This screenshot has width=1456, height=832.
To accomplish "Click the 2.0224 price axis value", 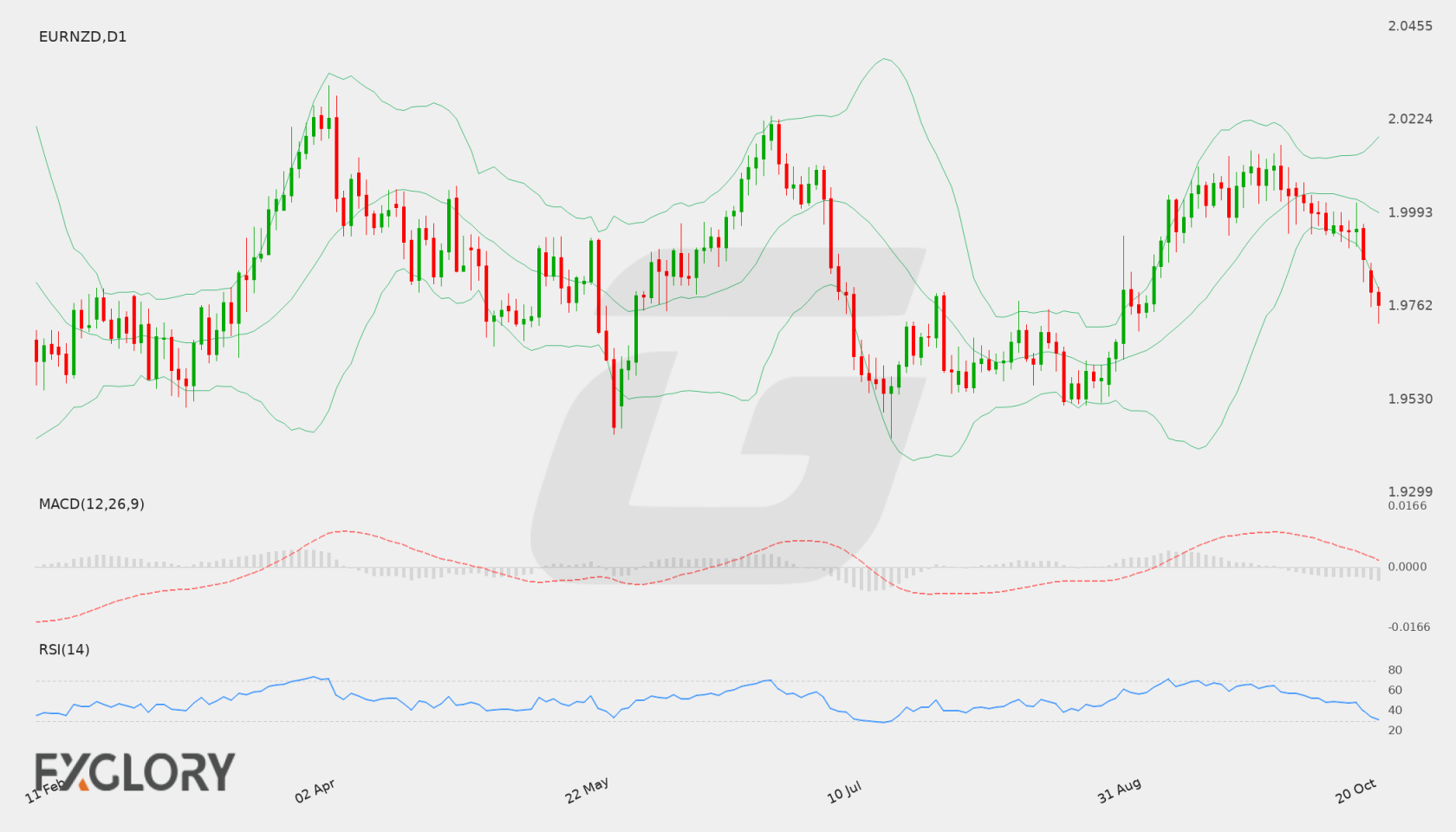I will pos(1410,119).
